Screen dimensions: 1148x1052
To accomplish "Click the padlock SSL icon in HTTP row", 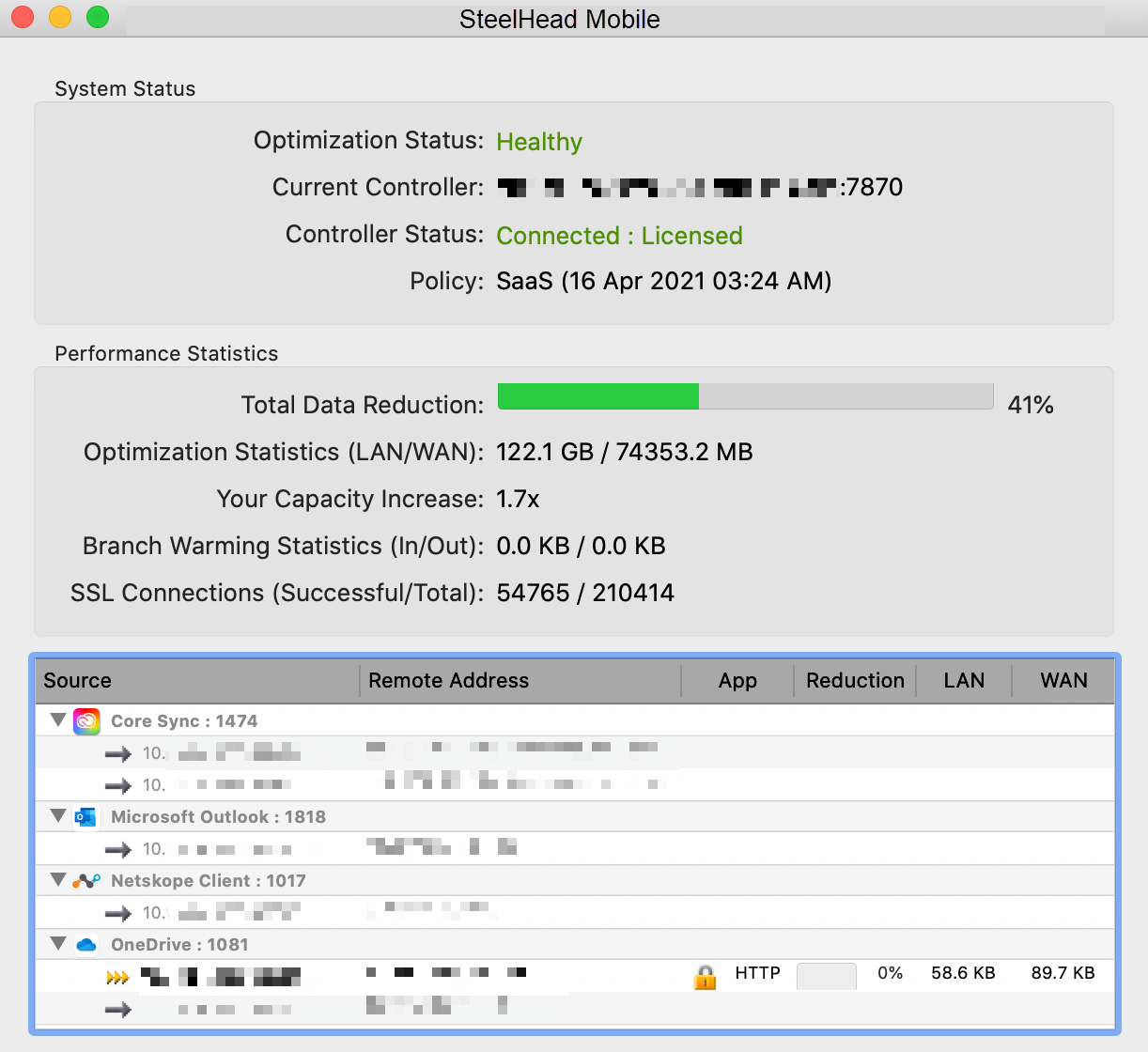I will coord(705,977).
